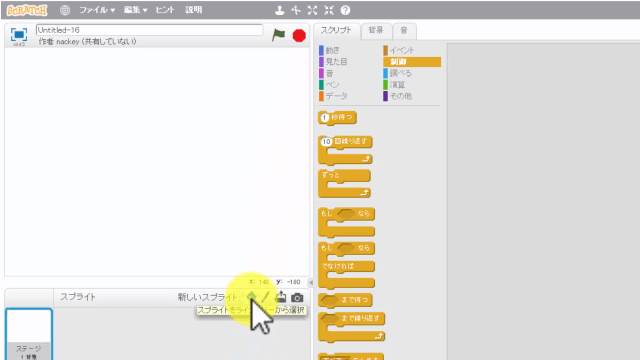Collapse the stage using small arrow
Viewport: 640px width, 360px height.
[311, 282]
